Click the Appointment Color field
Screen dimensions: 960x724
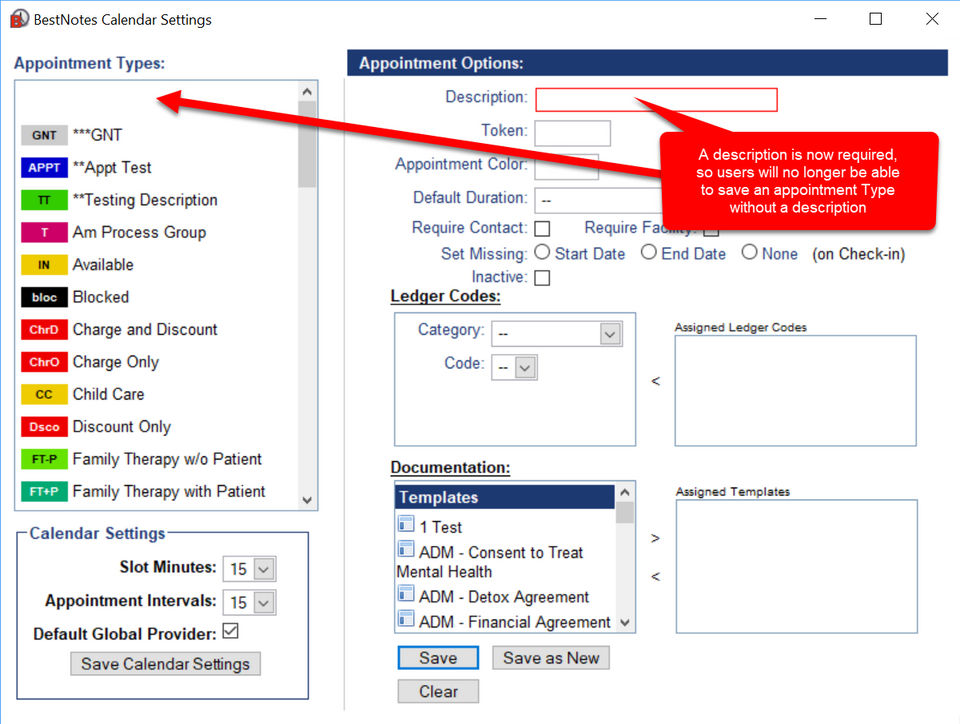566,166
